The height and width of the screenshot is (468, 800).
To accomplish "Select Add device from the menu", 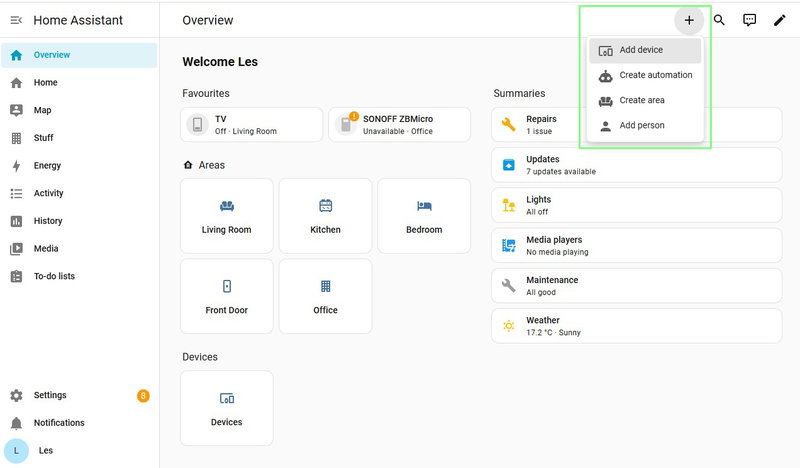I will [x=645, y=50].
